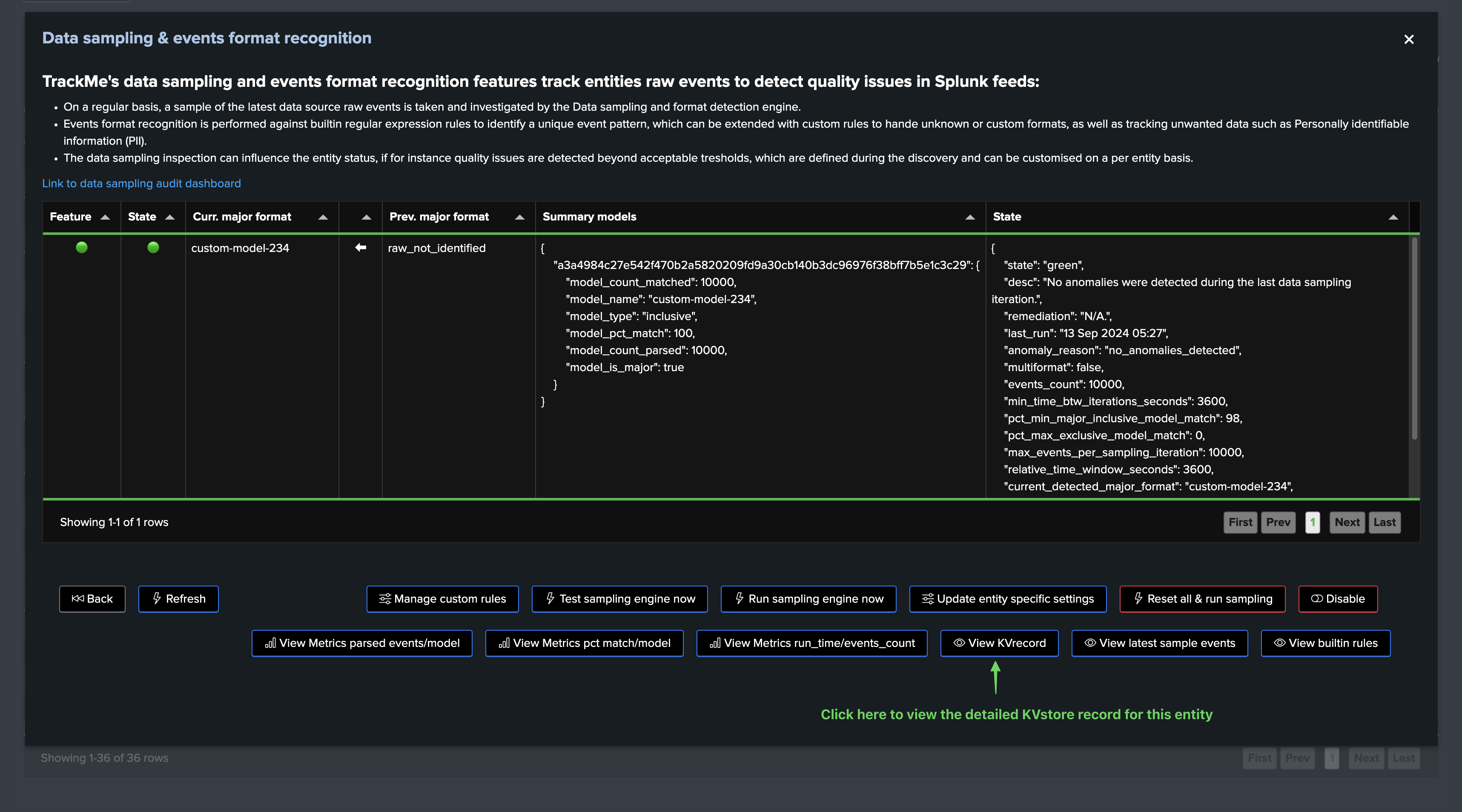Open Manage custom rules settings
The height and width of the screenshot is (812, 1462).
tap(442, 599)
